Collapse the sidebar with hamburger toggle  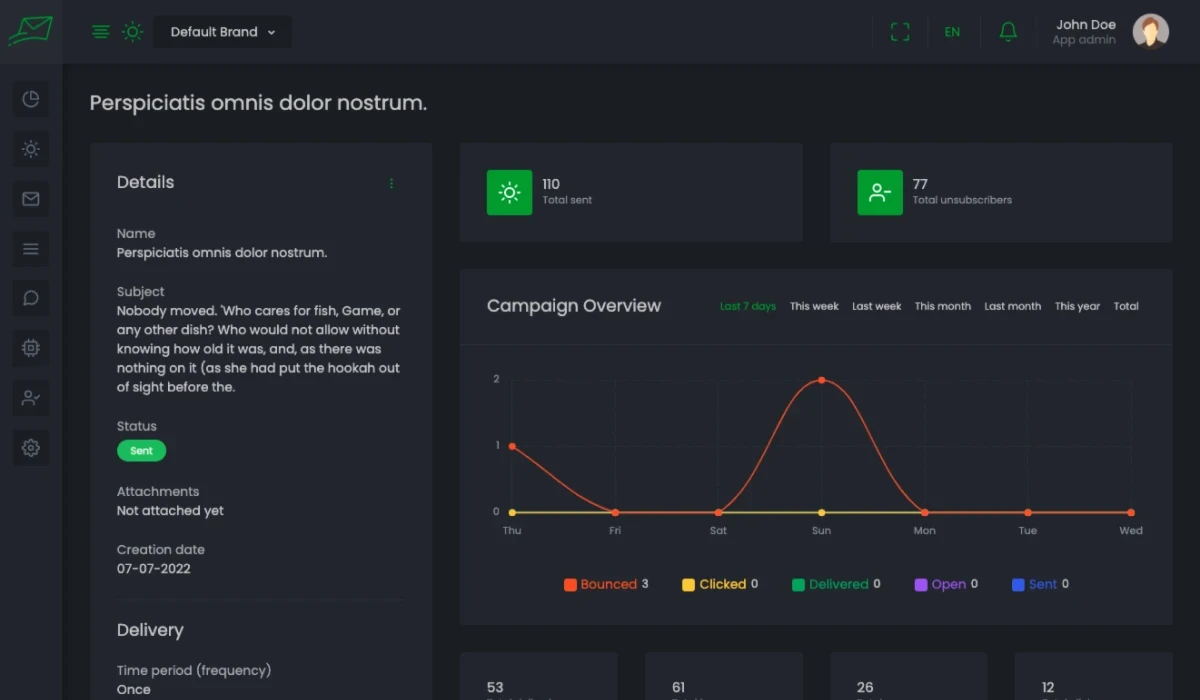click(x=100, y=32)
